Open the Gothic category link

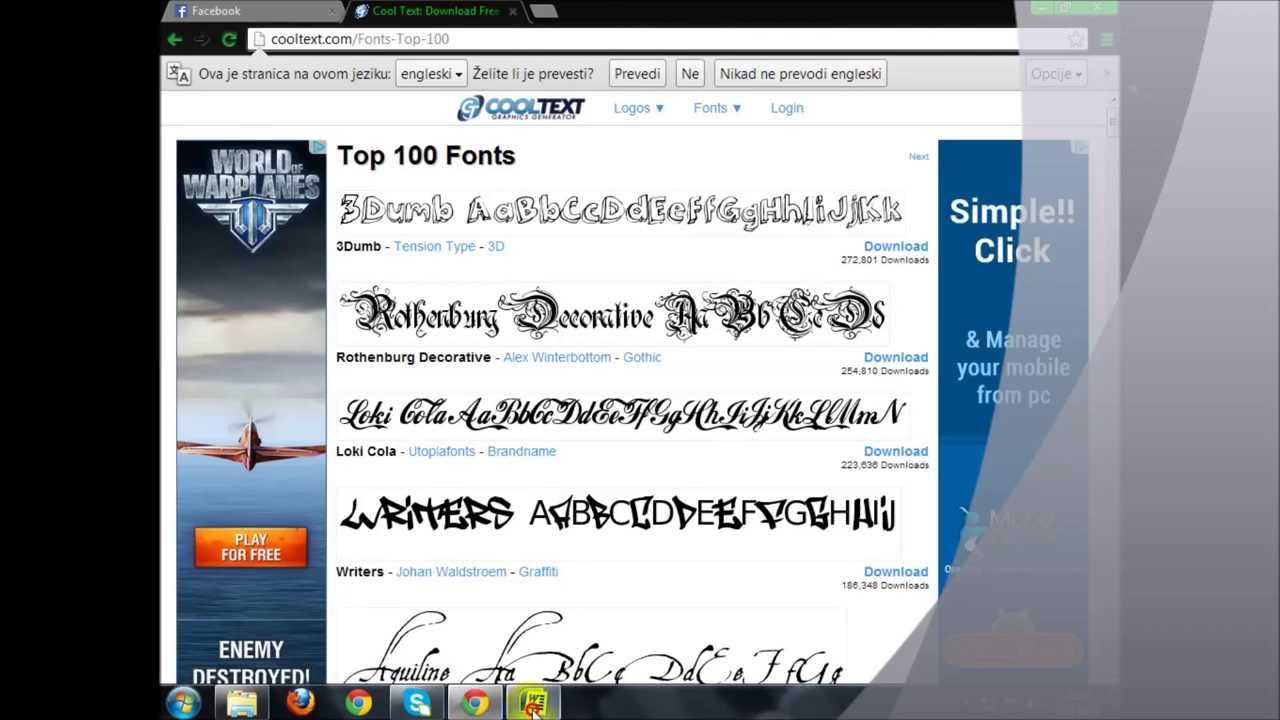pyautogui.click(x=642, y=357)
